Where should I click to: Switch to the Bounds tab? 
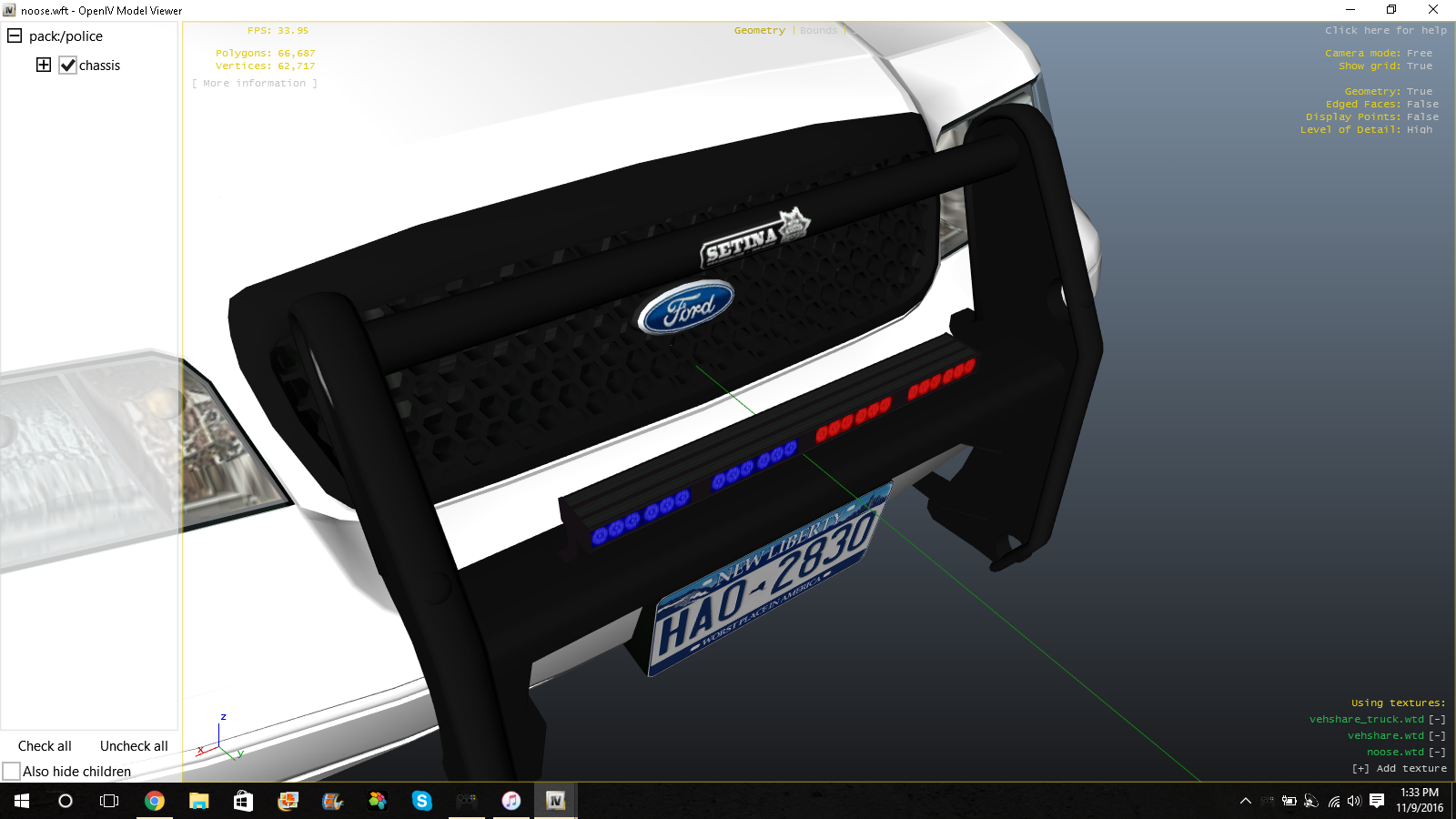(818, 31)
